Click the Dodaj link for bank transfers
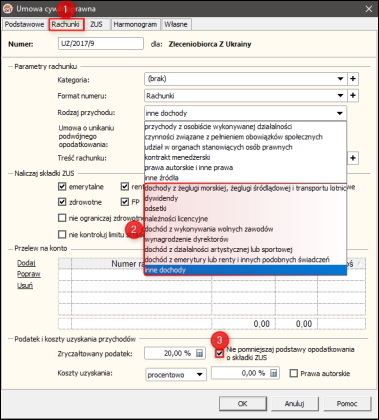This screenshot has width=379, height=420. point(26,263)
